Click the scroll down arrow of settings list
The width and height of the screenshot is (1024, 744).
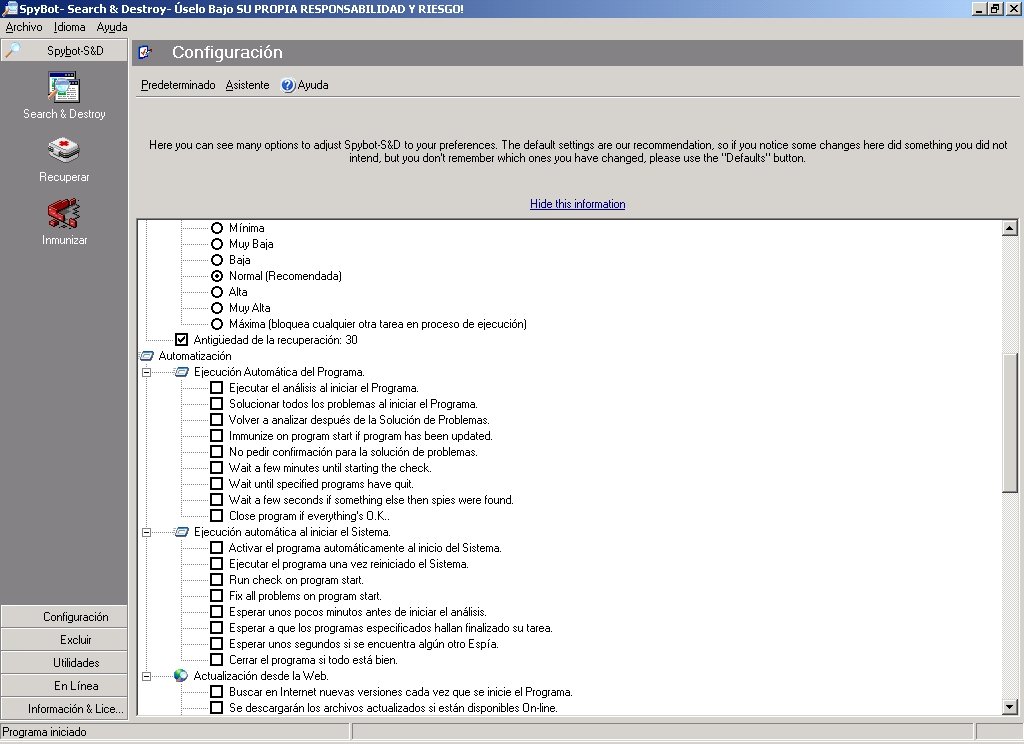tap(1010, 707)
